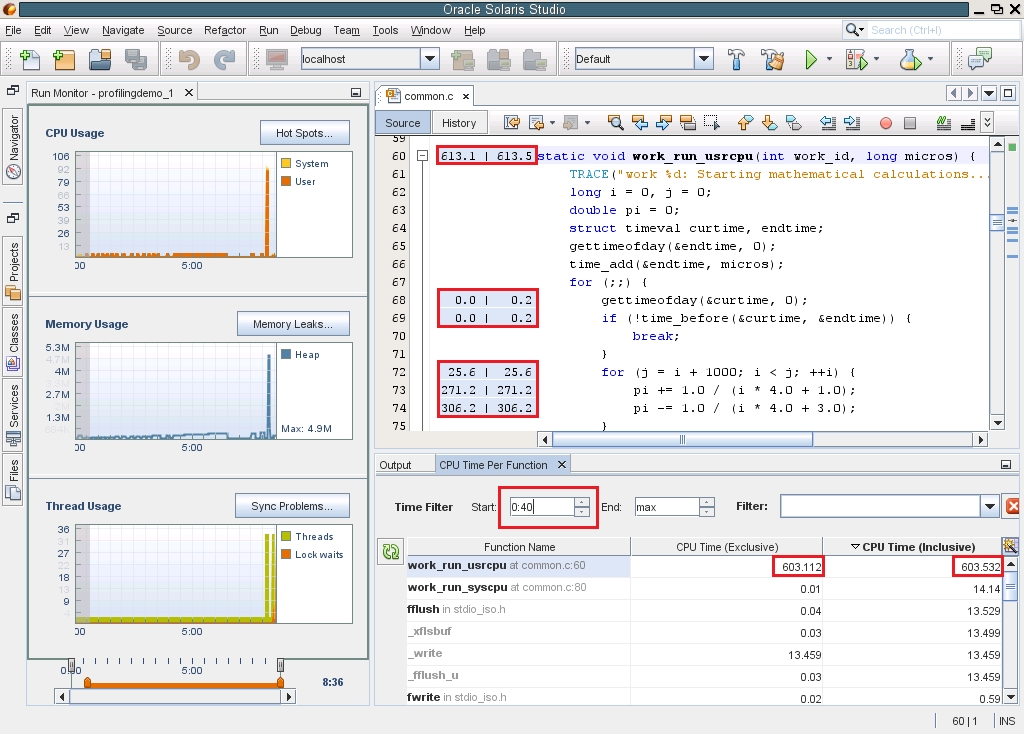Click Next Bookmark down-arrow icon
1024x734 pixels.
coord(769,123)
